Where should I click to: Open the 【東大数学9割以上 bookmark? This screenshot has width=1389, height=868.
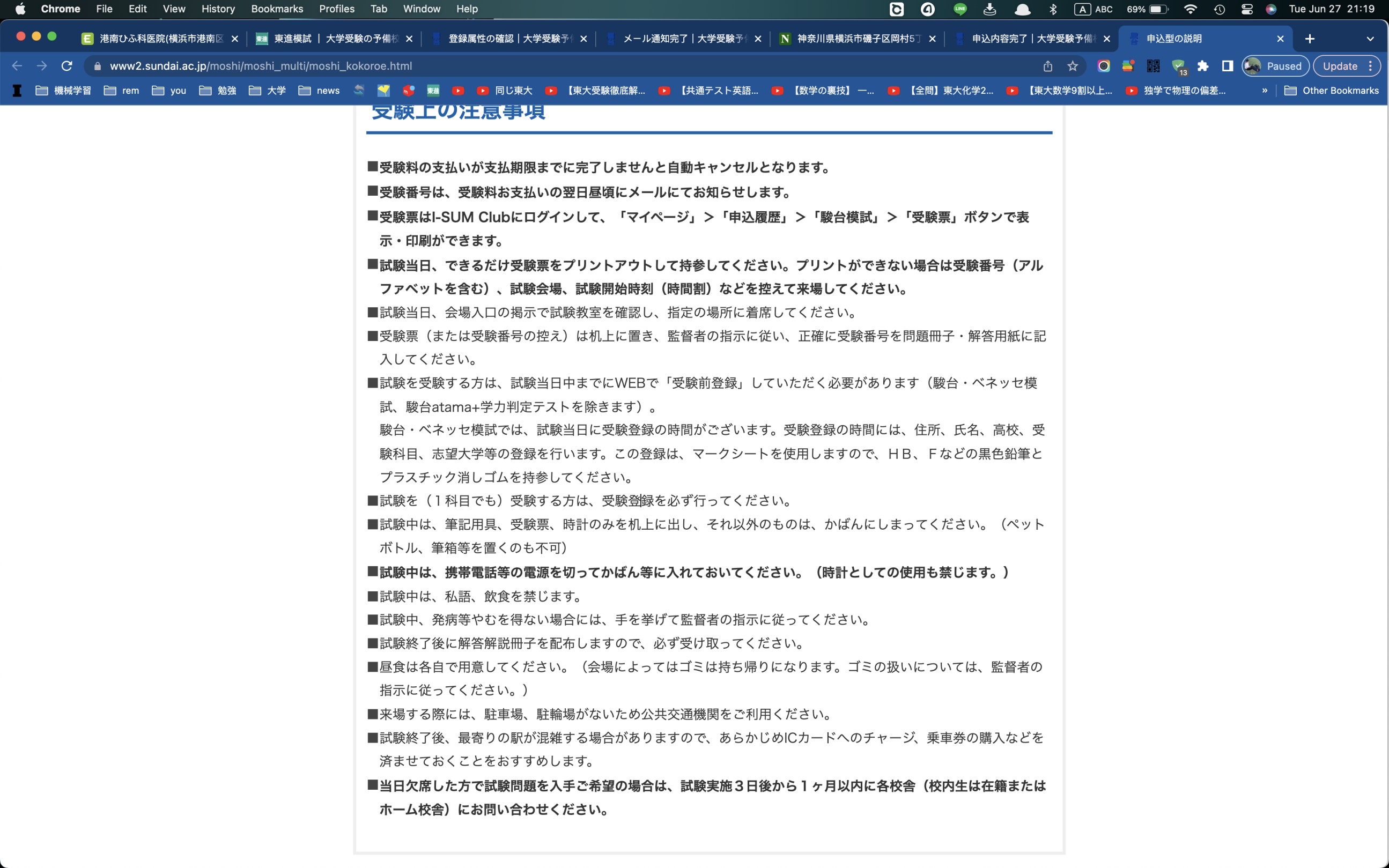coord(1059,91)
